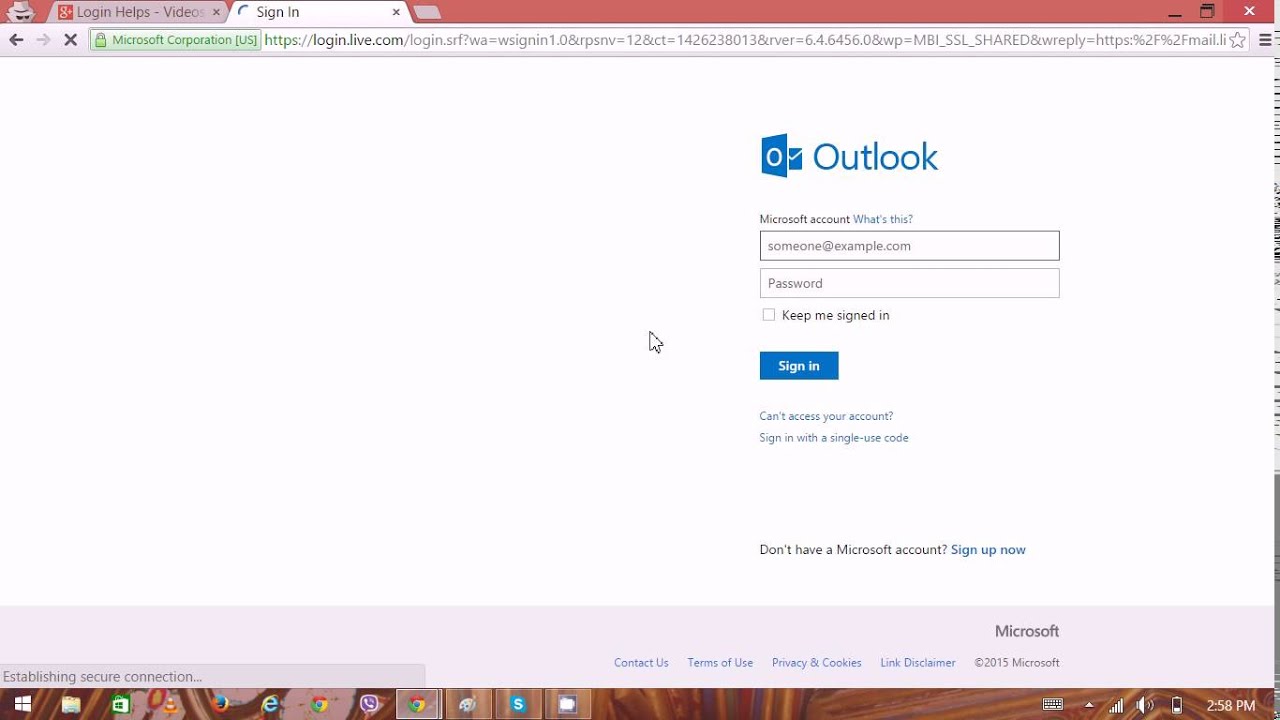This screenshot has height=720, width=1280.
Task: Choose Sign in with a single-use code
Action: pyautogui.click(x=834, y=438)
